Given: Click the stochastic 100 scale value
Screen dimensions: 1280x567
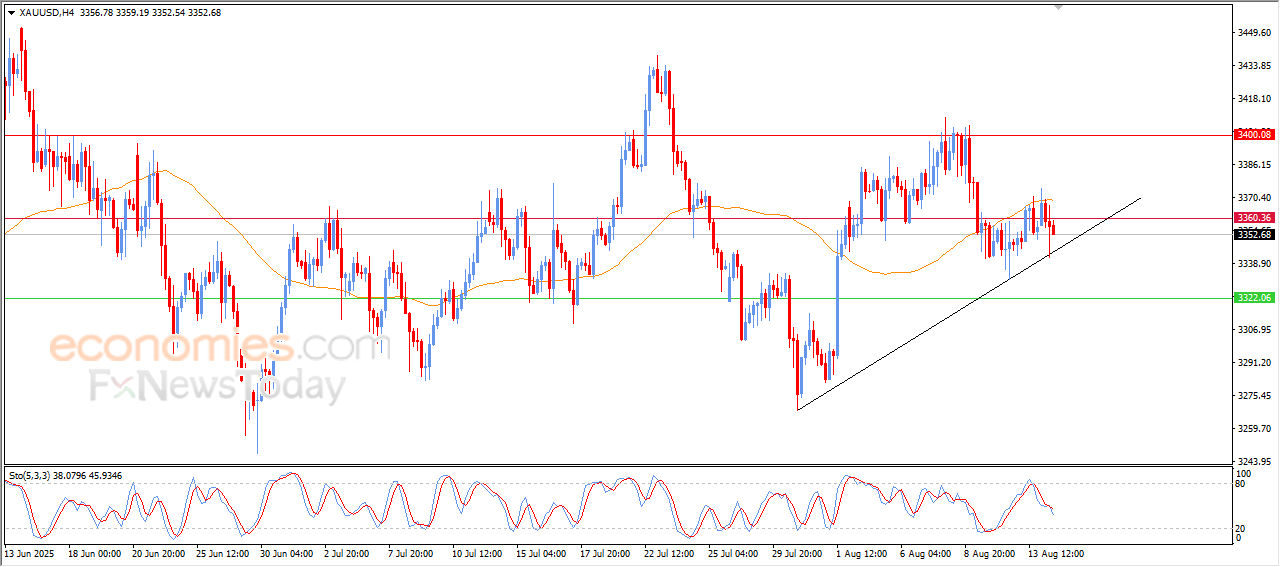Looking at the screenshot, I should tap(1246, 473).
